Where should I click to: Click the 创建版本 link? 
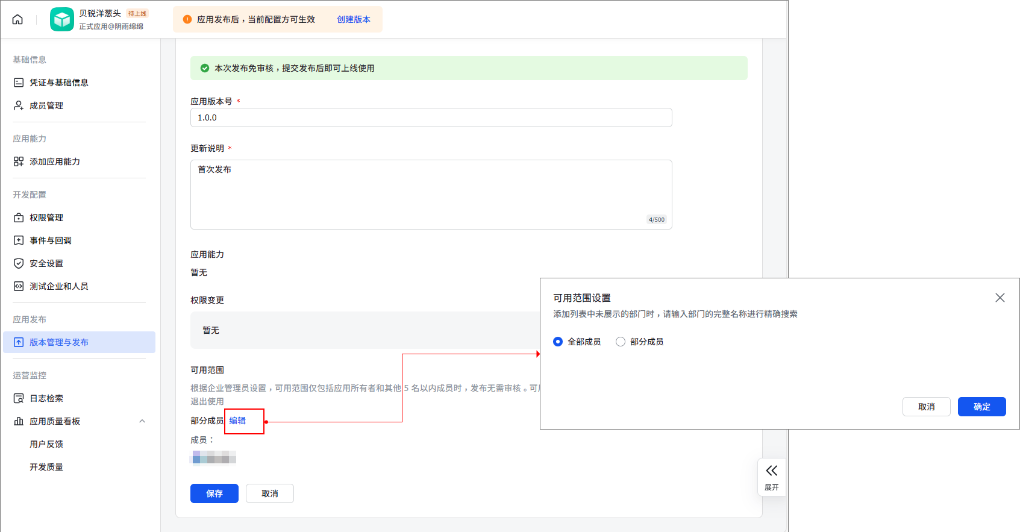353,20
